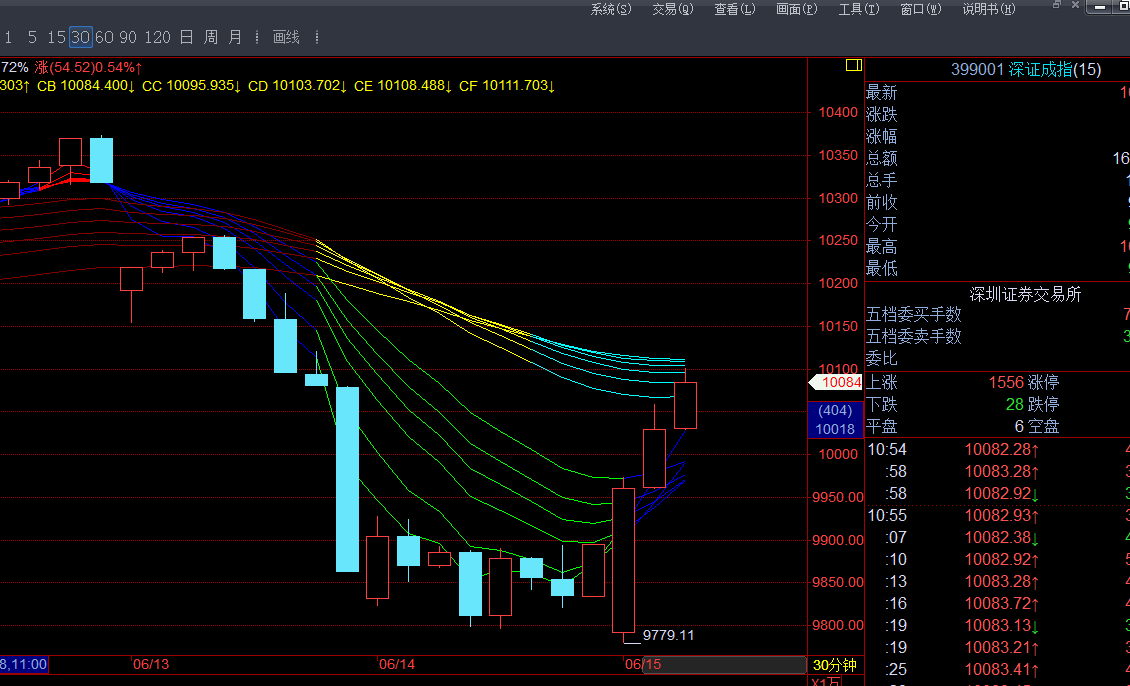1130x686 pixels.
Task: Open the 画线 drawing tools
Action: [286, 37]
